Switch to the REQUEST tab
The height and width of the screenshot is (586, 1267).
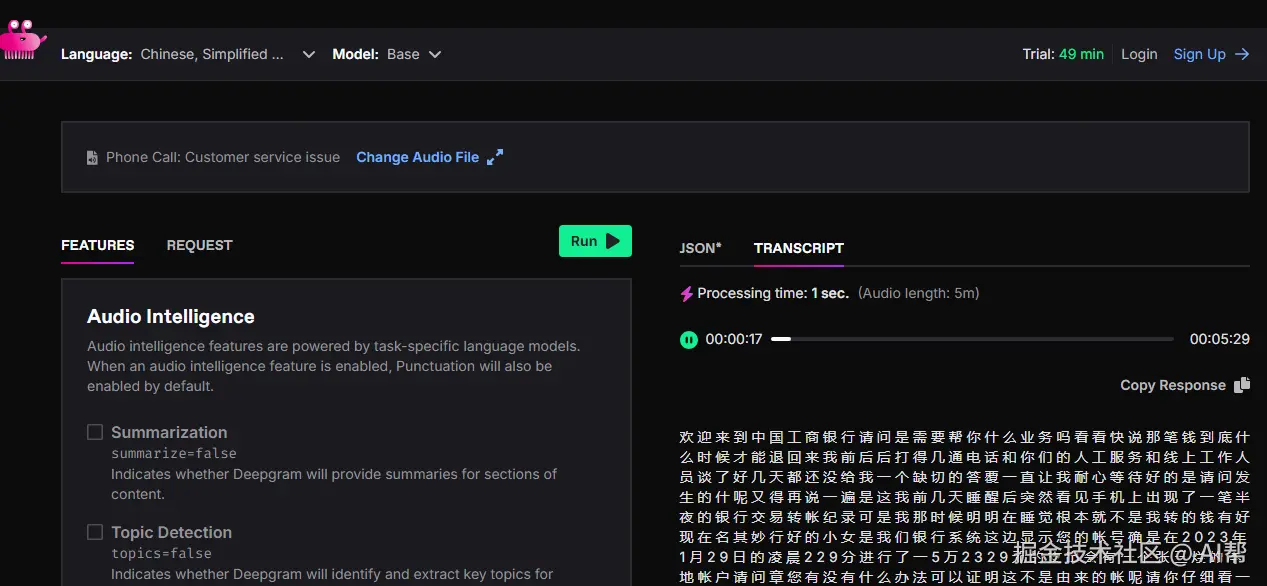coord(199,245)
